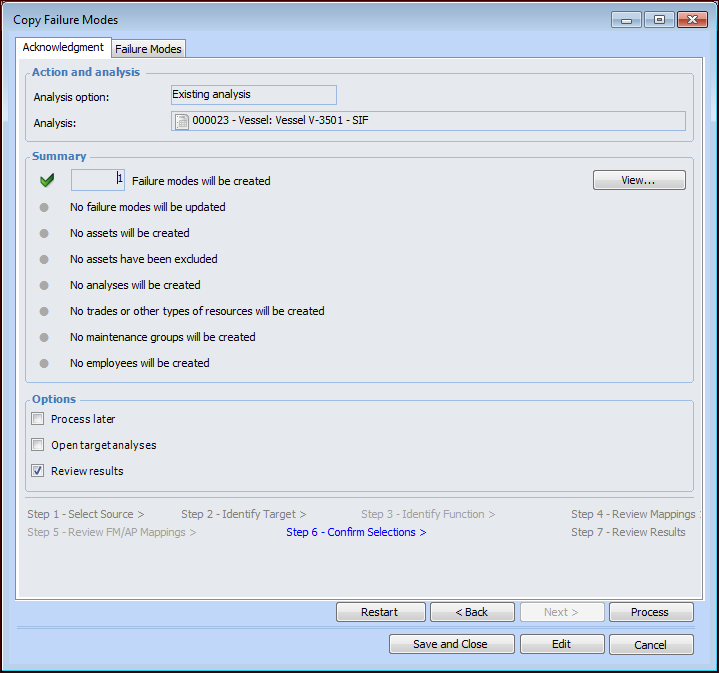Click the gray dot beside No failure modes updated
This screenshot has width=719, height=673.
[44, 207]
